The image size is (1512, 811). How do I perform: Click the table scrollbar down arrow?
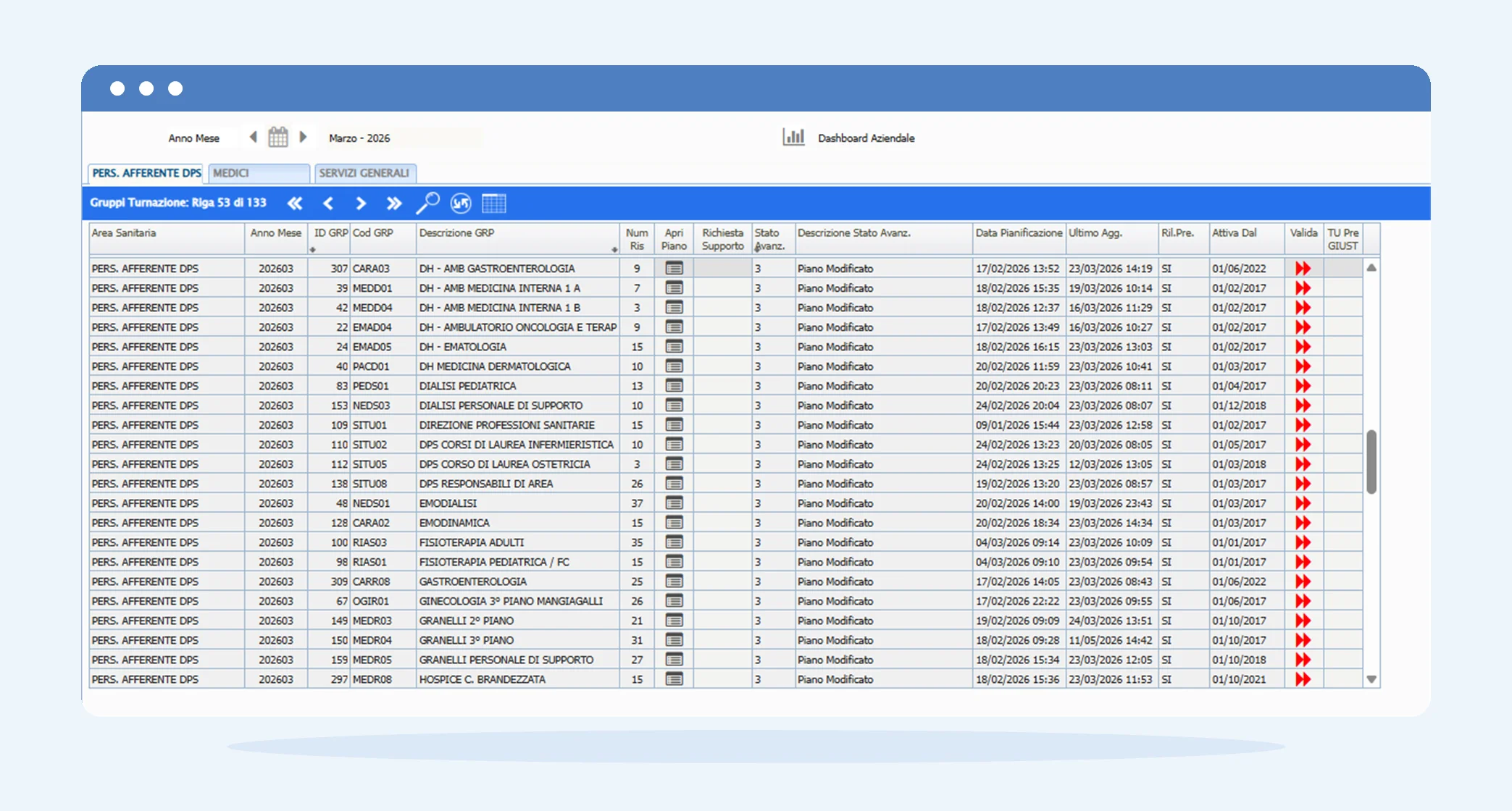[x=1371, y=679]
